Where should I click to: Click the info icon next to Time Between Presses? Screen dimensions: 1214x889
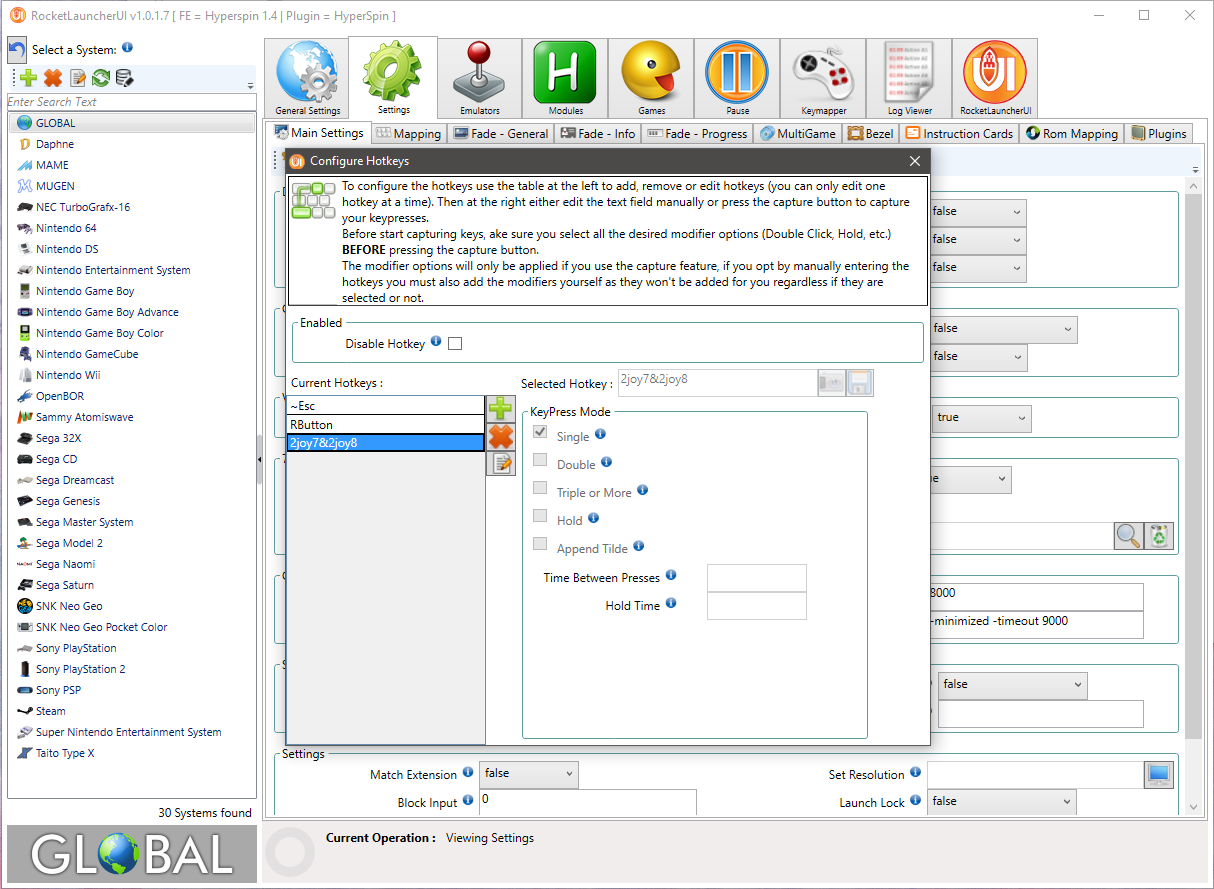coord(671,575)
